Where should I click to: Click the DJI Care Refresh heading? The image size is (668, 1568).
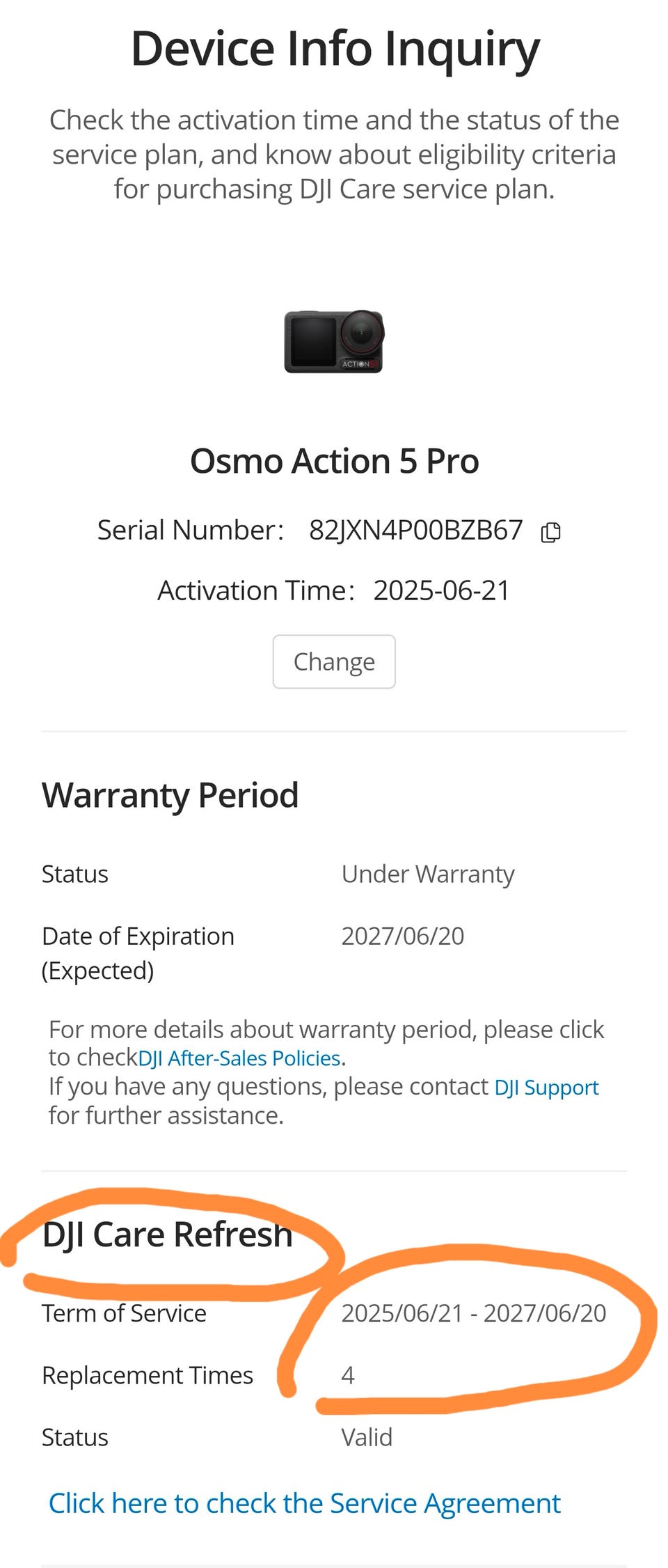(x=167, y=1234)
